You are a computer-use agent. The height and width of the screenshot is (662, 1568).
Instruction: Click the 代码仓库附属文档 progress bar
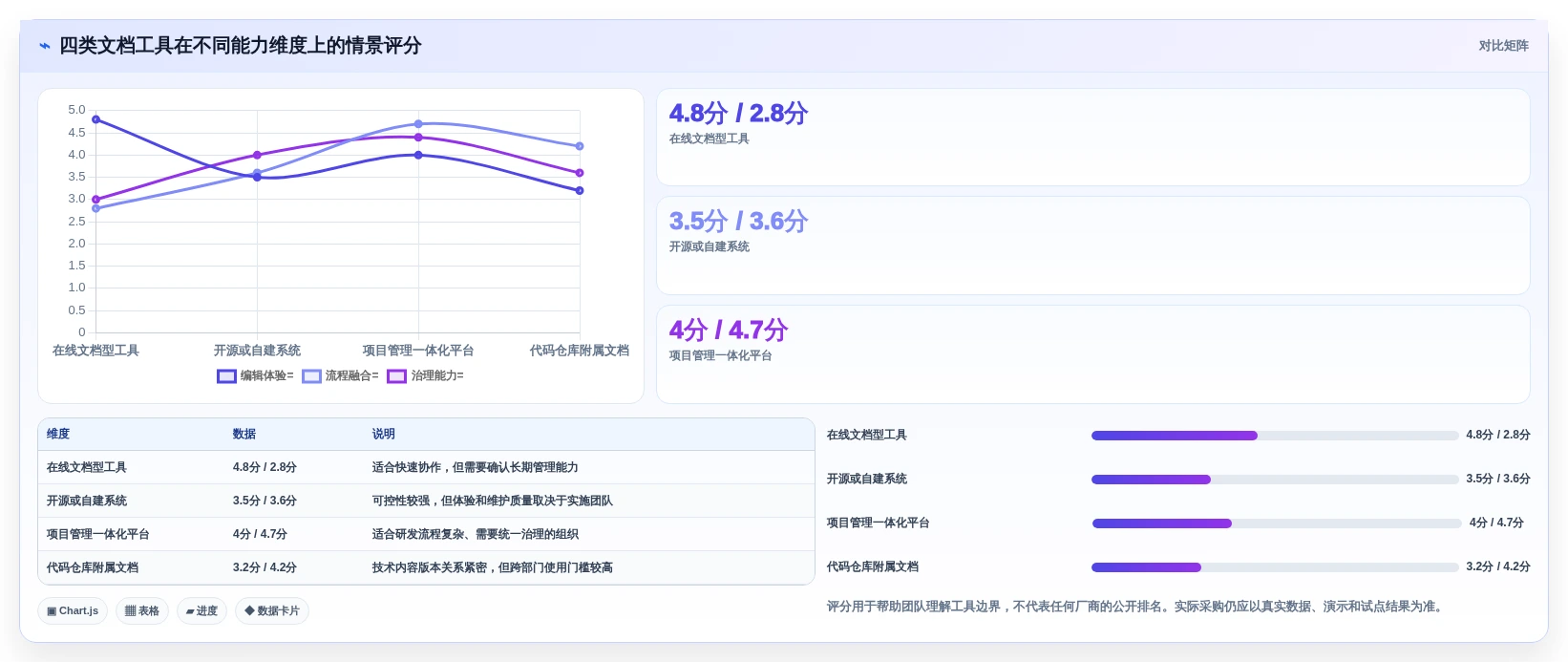pos(1275,567)
